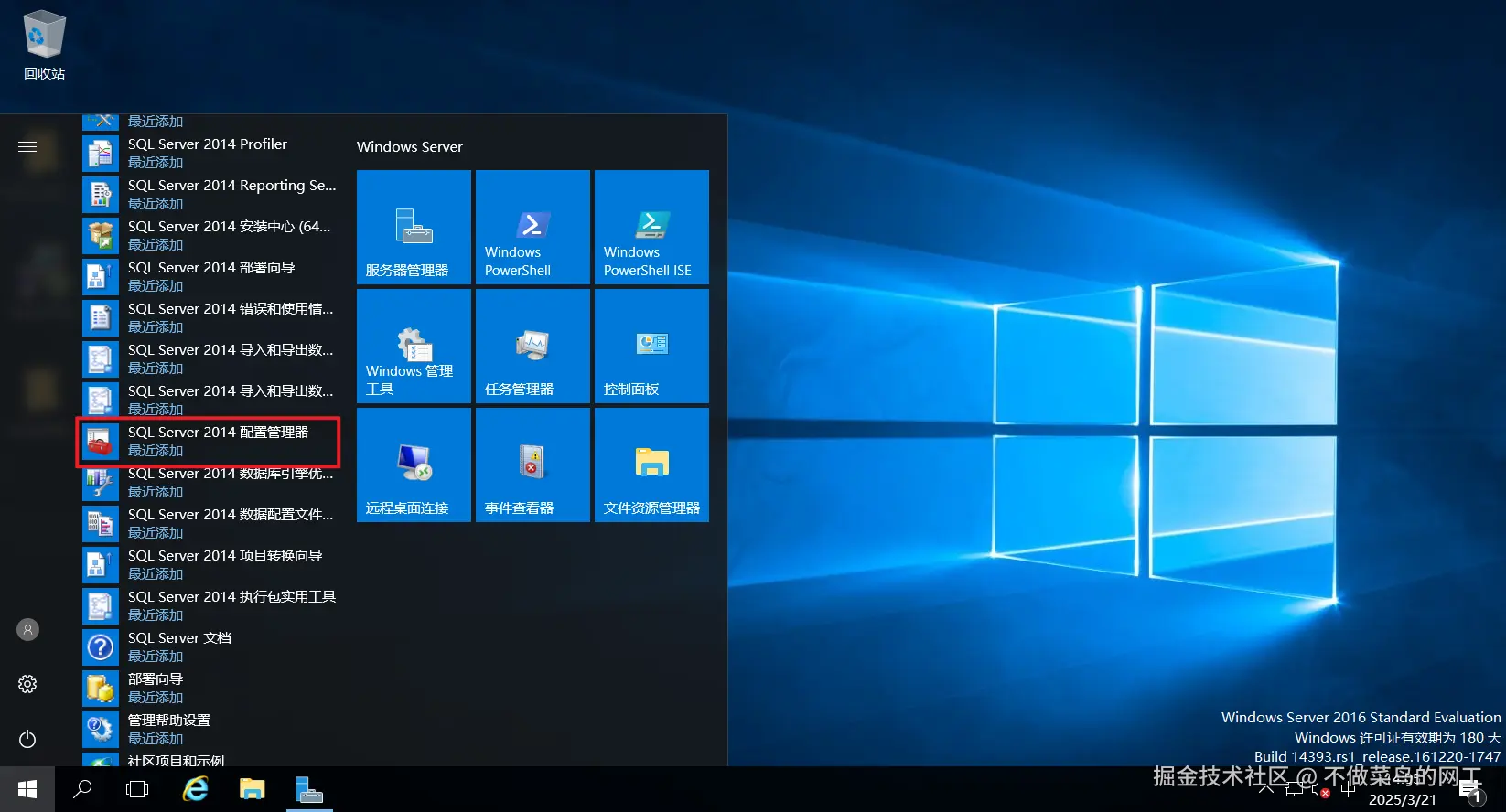
Task: Click the Windows Server group heading
Action: pos(410,146)
